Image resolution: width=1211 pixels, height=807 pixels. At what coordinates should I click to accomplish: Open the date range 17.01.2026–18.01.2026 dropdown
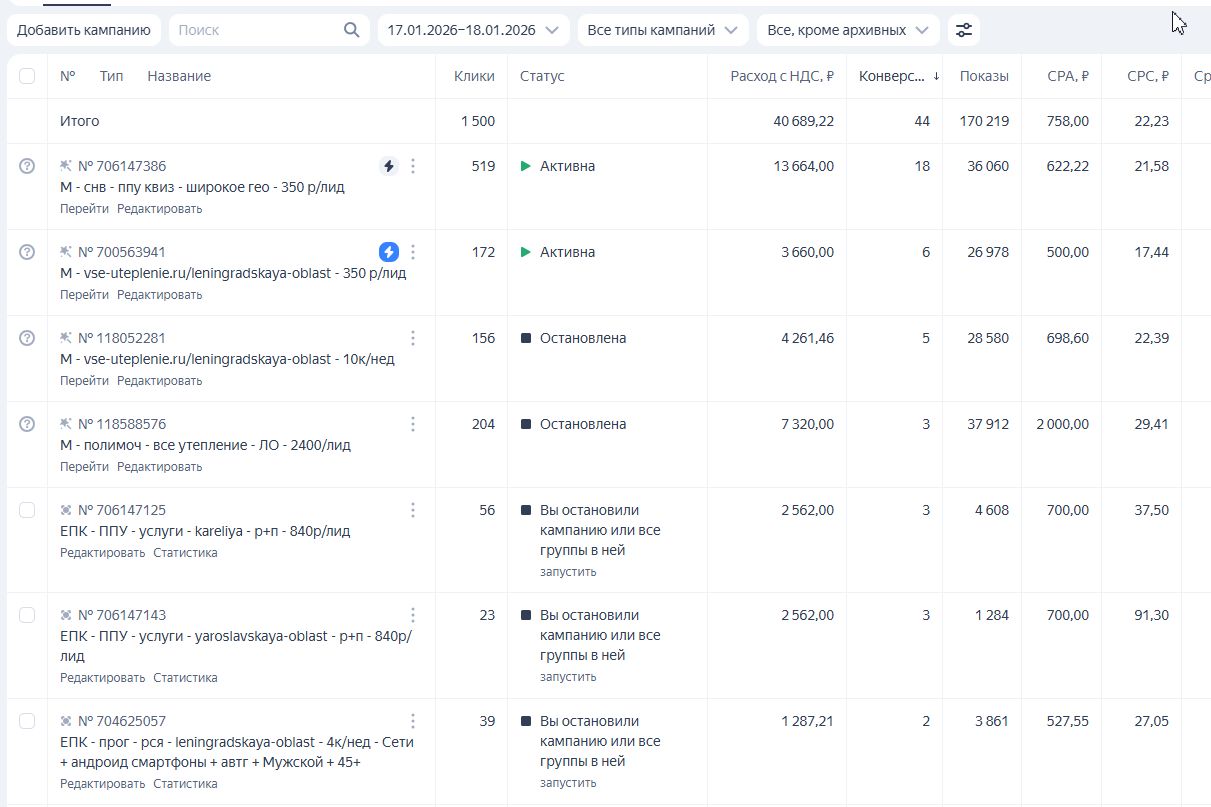point(473,30)
